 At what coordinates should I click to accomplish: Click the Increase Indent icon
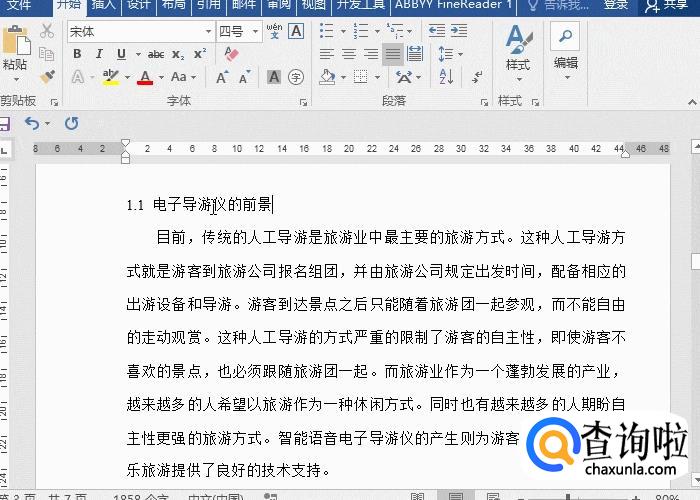click(459, 31)
